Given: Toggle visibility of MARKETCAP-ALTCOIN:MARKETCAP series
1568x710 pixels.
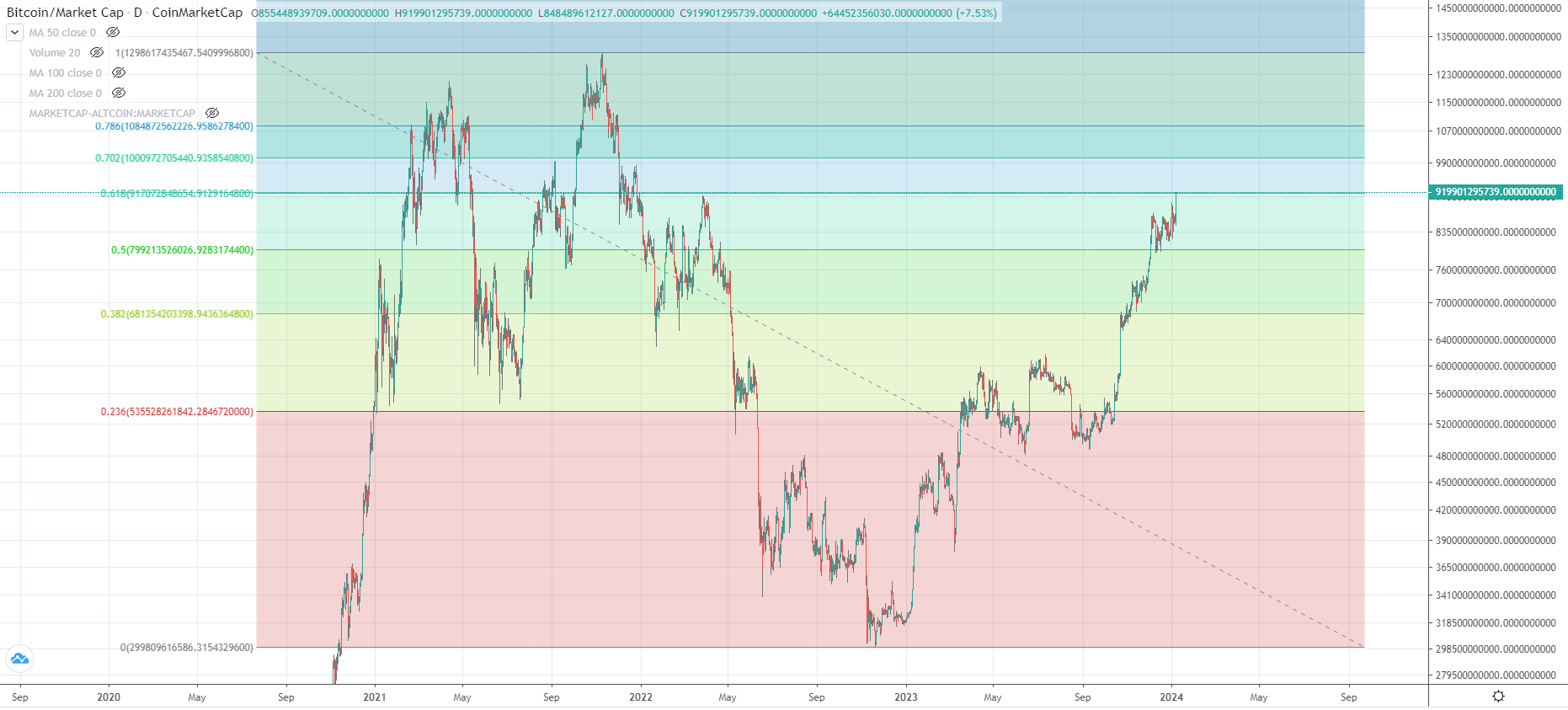Looking at the screenshot, I should 212,113.
